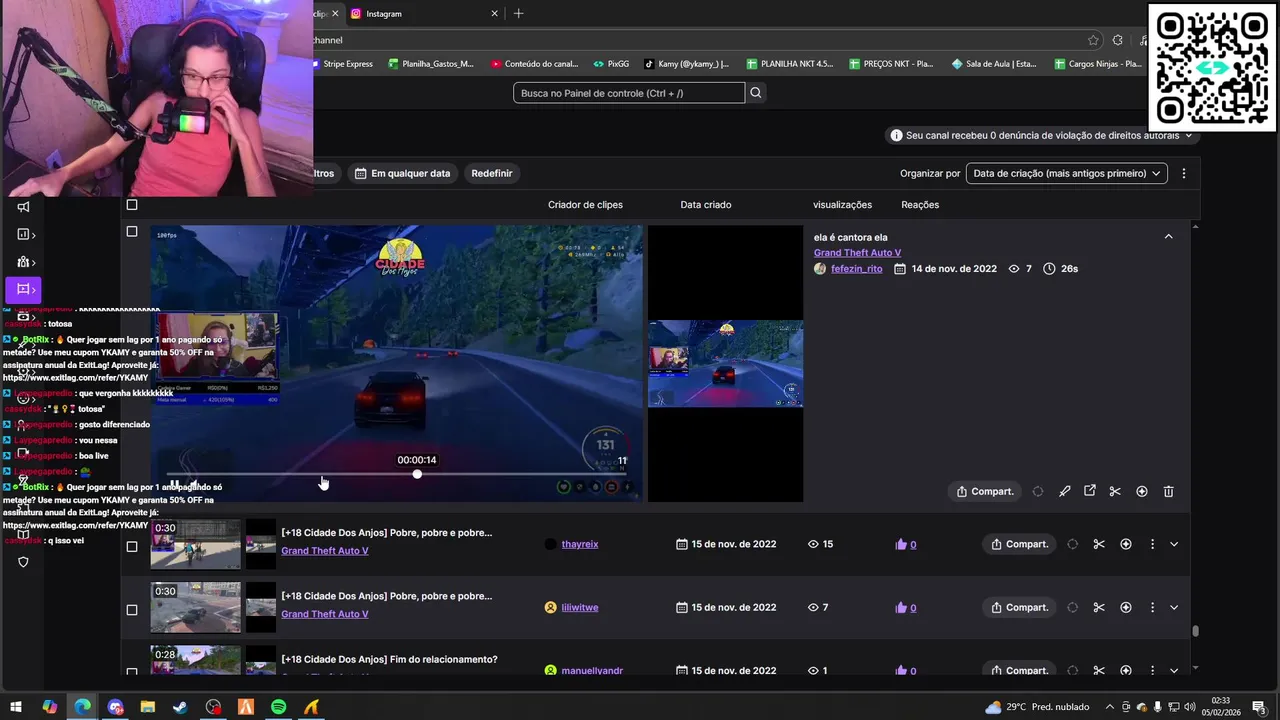Click the pencil edit icon for the expanded clip
This screenshot has height=720, width=1280.
[1064, 491]
